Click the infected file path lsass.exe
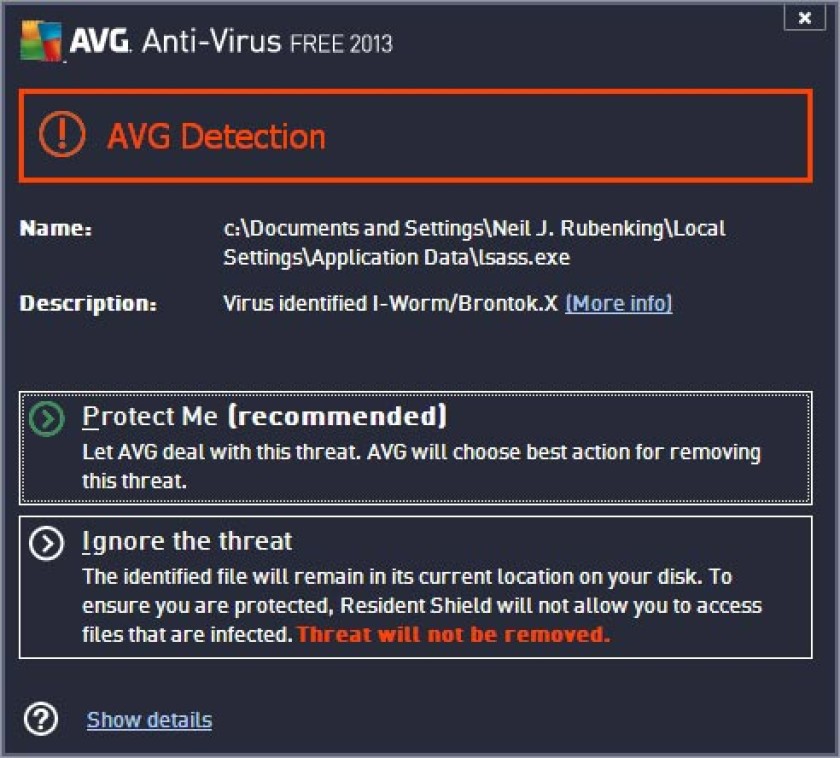This screenshot has height=758, width=840. pyautogui.click(x=475, y=243)
